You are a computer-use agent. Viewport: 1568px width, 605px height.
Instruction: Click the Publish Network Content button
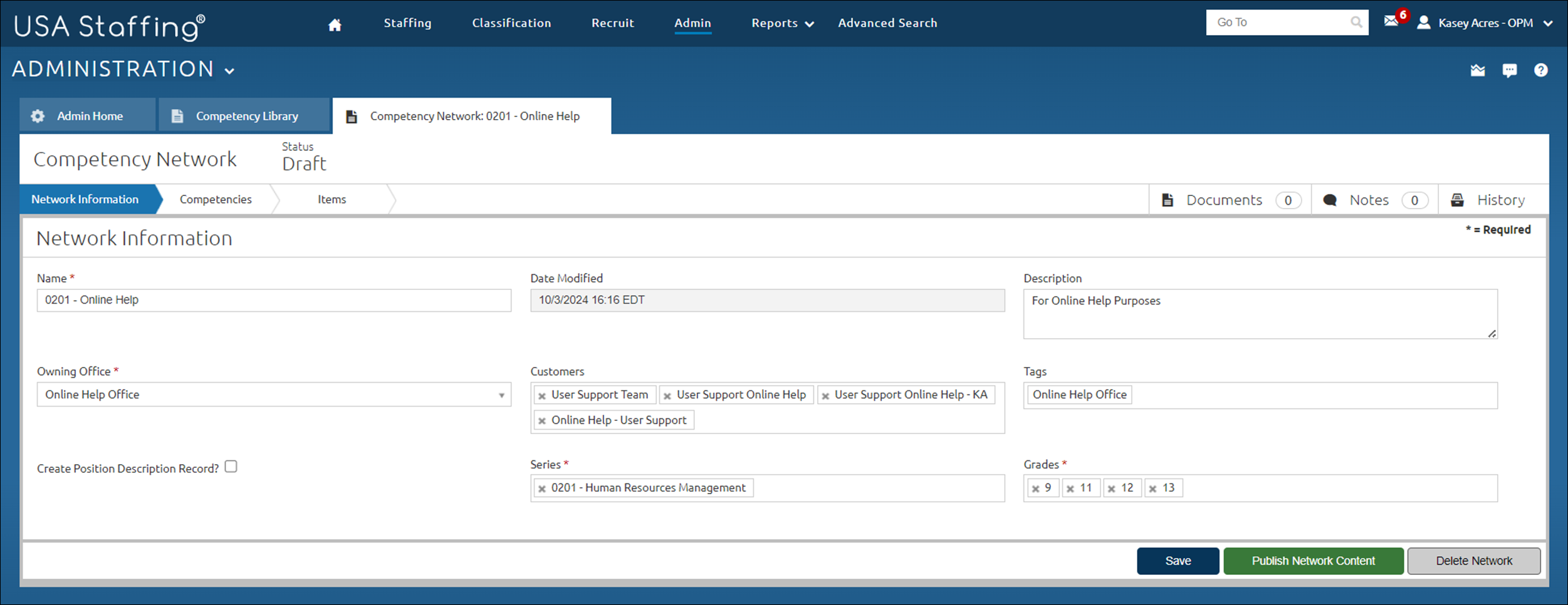(x=1313, y=561)
